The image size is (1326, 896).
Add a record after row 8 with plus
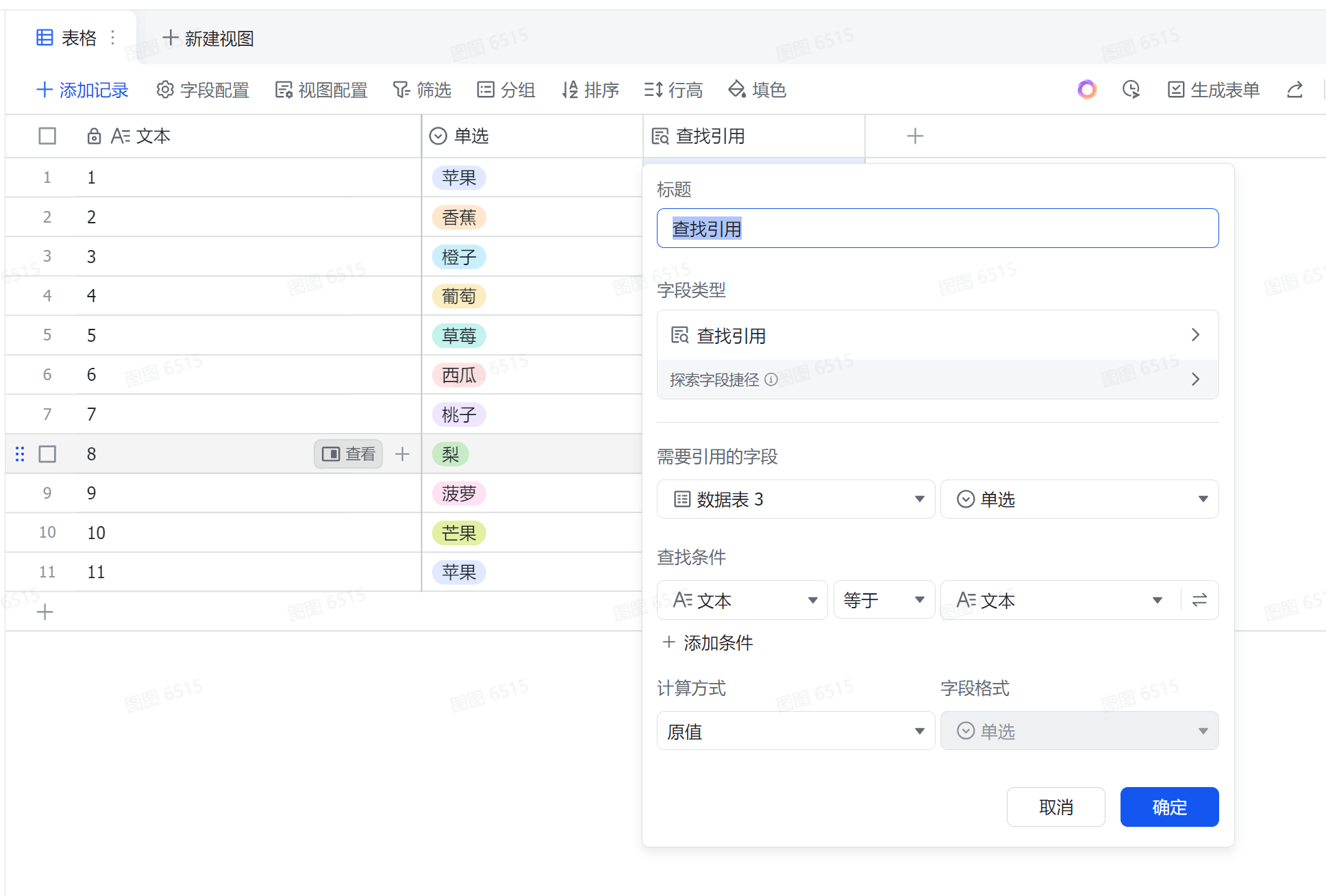(x=403, y=453)
